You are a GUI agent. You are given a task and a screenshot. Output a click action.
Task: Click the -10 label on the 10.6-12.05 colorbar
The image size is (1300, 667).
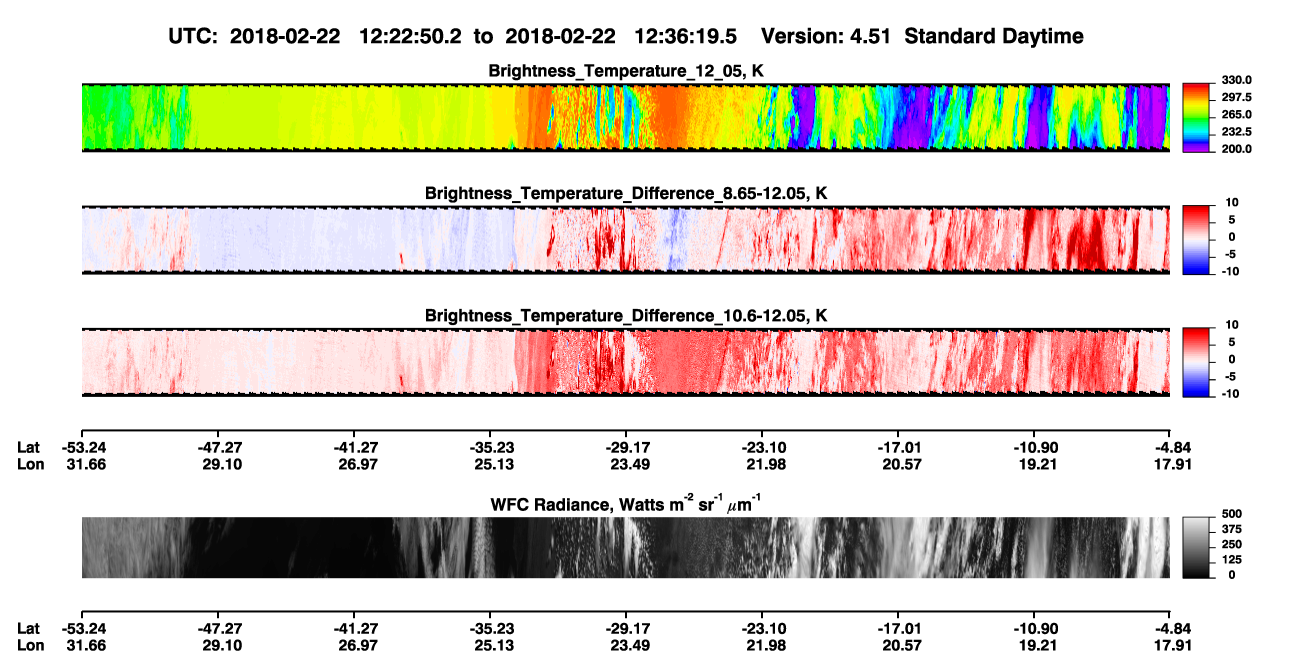point(1232,394)
